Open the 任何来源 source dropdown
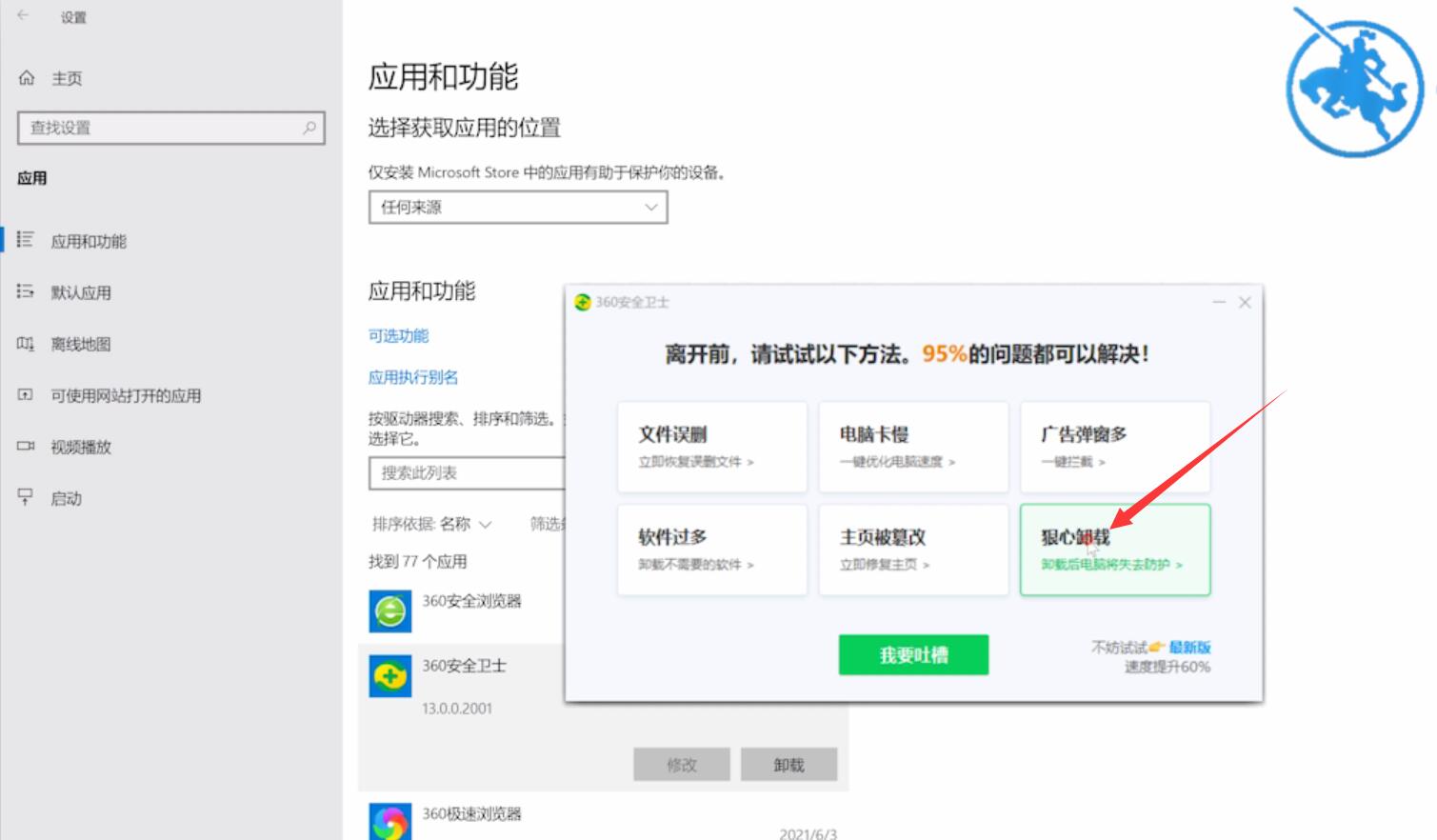Image resolution: width=1437 pixels, height=840 pixels. (518, 207)
